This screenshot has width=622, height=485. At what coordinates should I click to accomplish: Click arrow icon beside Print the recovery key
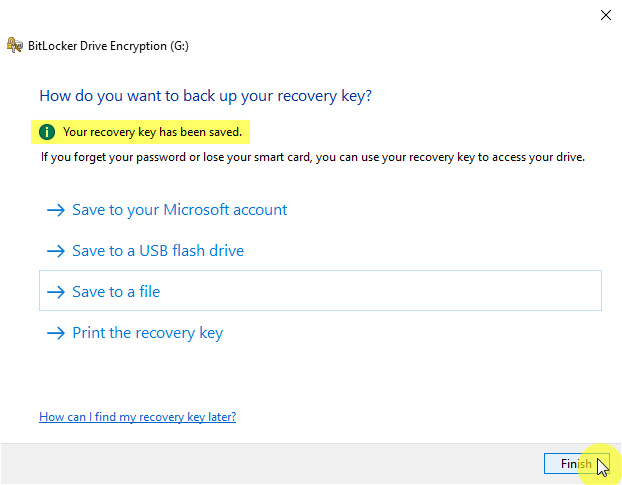55,333
